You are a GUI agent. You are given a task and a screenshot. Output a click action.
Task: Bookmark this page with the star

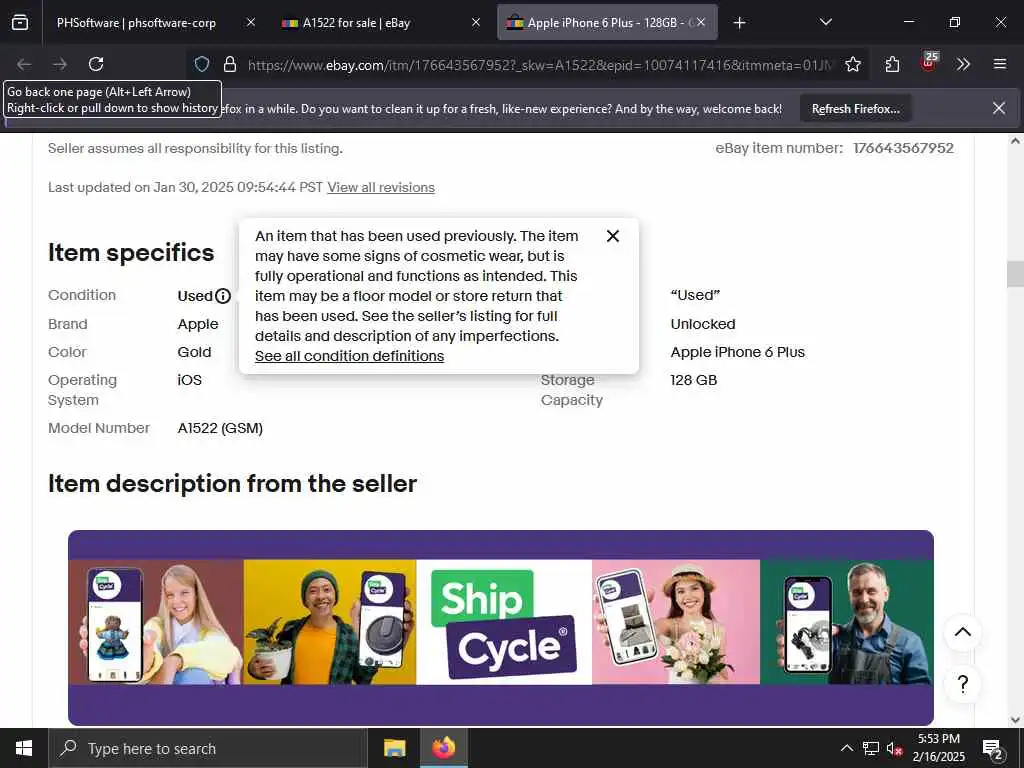pos(853,64)
